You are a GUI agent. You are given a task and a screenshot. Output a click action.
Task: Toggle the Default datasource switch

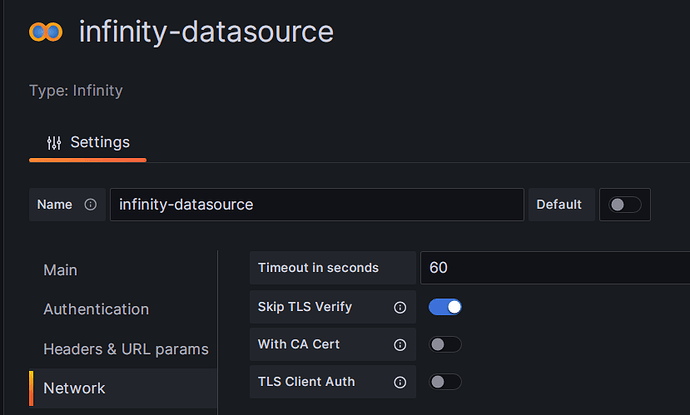625,204
